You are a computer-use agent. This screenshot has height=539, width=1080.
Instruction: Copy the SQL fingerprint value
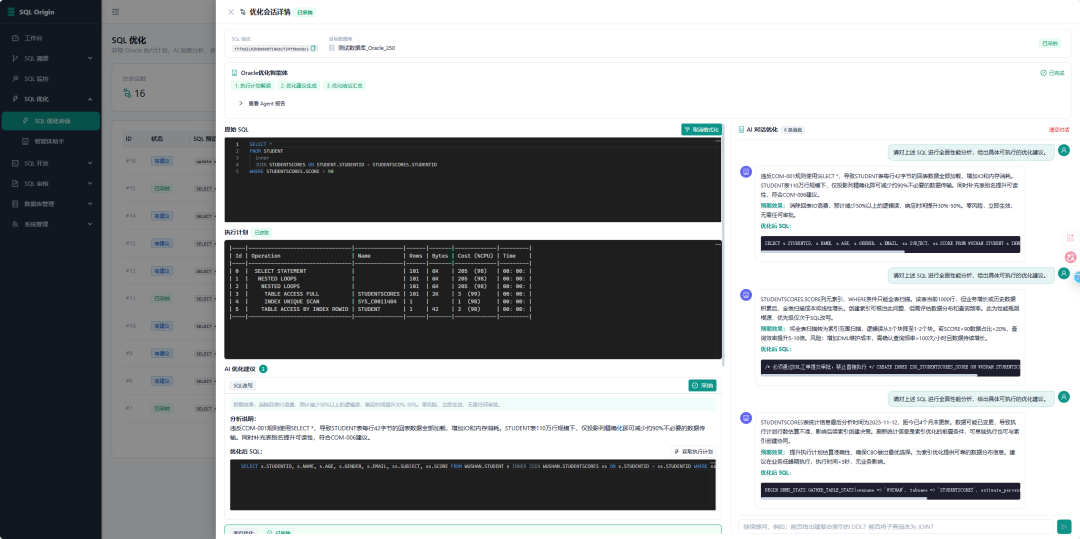313,48
